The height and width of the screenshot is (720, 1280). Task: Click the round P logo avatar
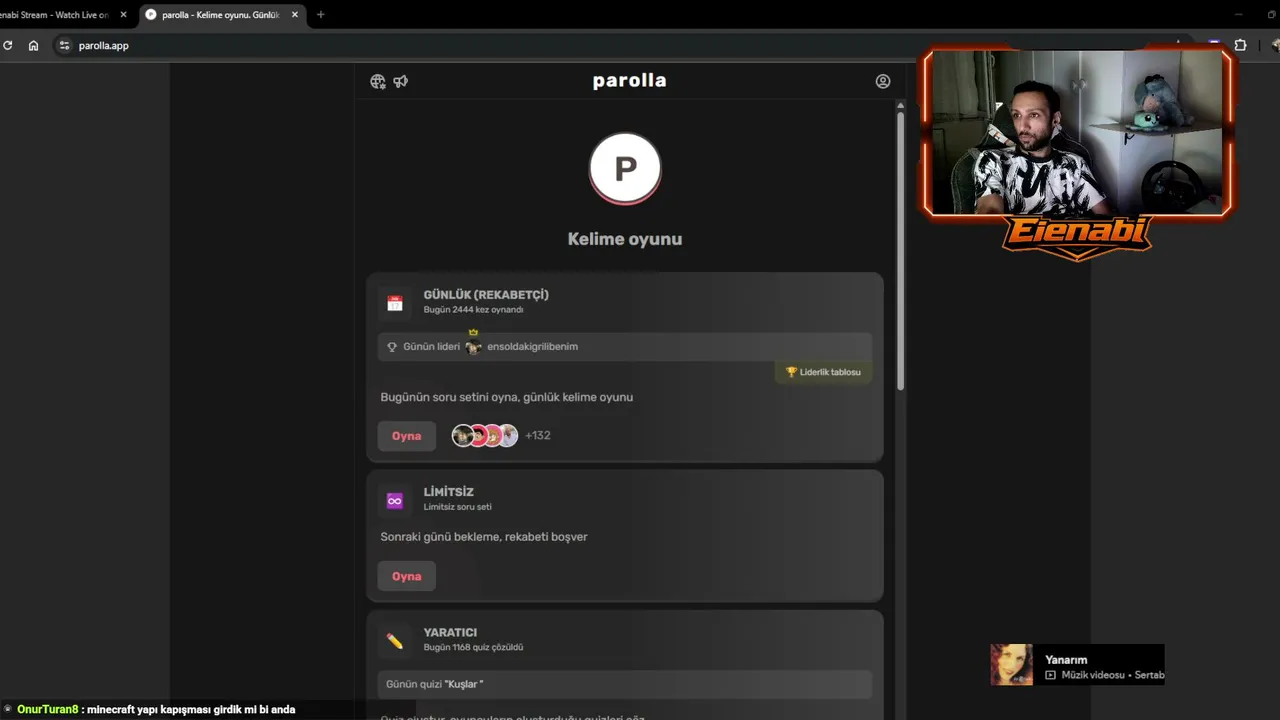coord(625,168)
